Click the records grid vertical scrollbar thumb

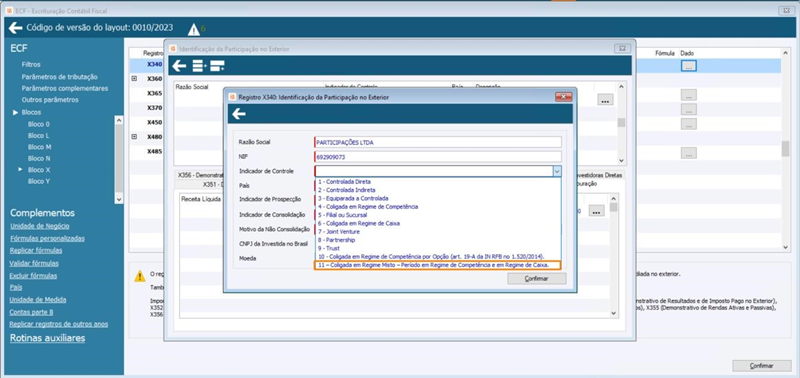[786, 149]
